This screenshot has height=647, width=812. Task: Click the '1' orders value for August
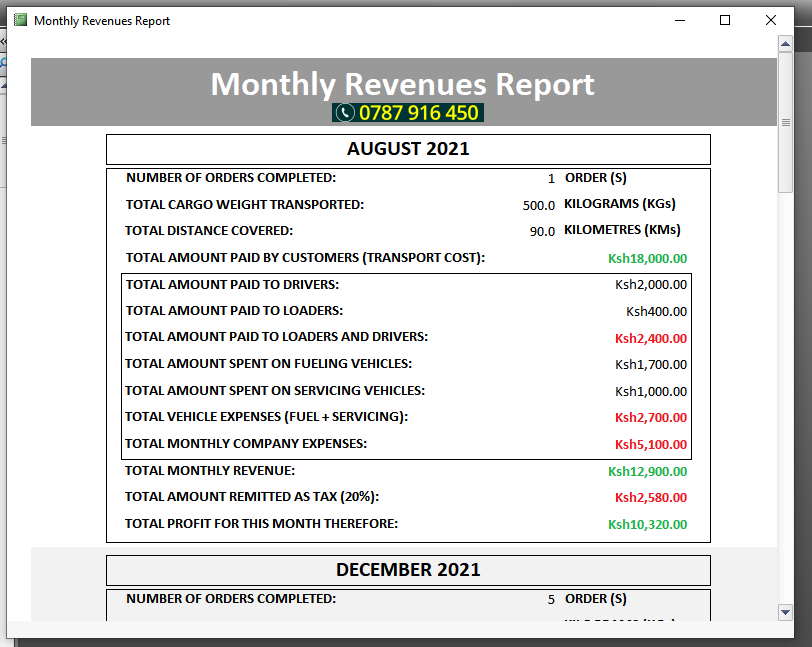tap(551, 179)
